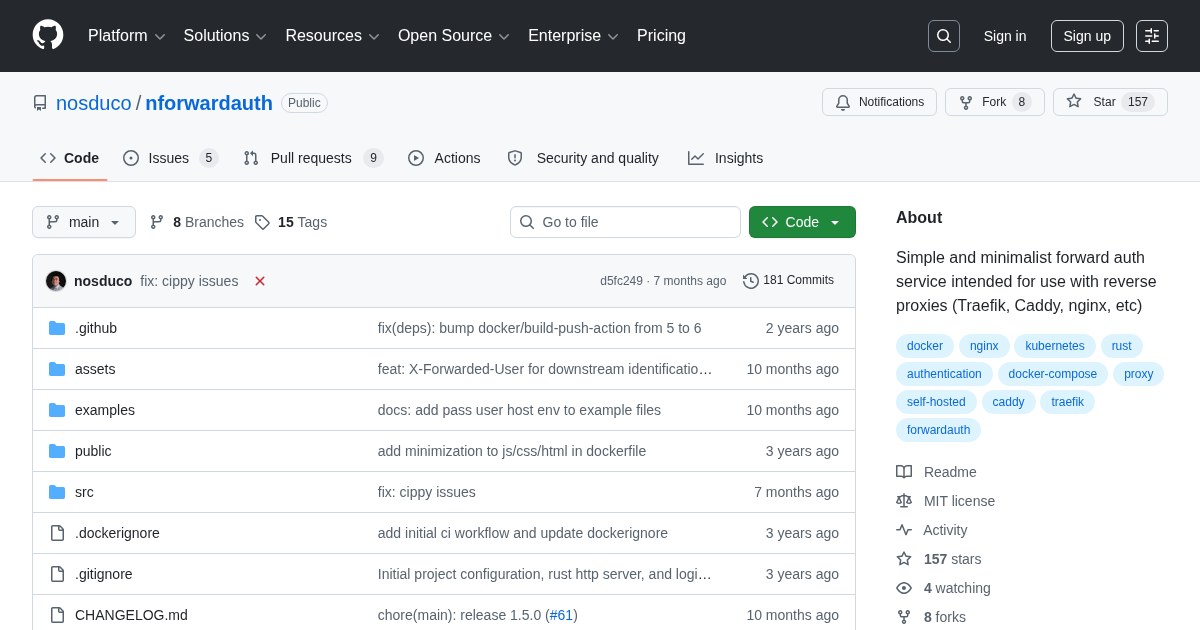Open the nosduco owner profile link

pos(94,103)
